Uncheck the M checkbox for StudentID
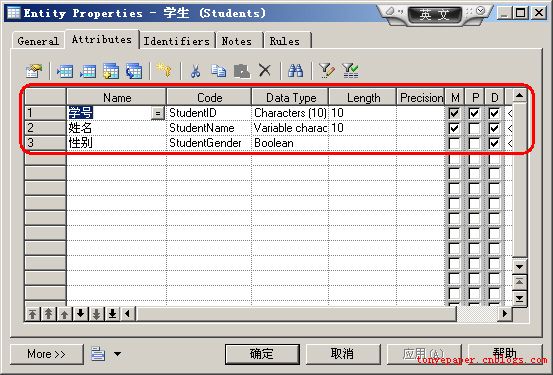The image size is (553, 375). tap(454, 113)
